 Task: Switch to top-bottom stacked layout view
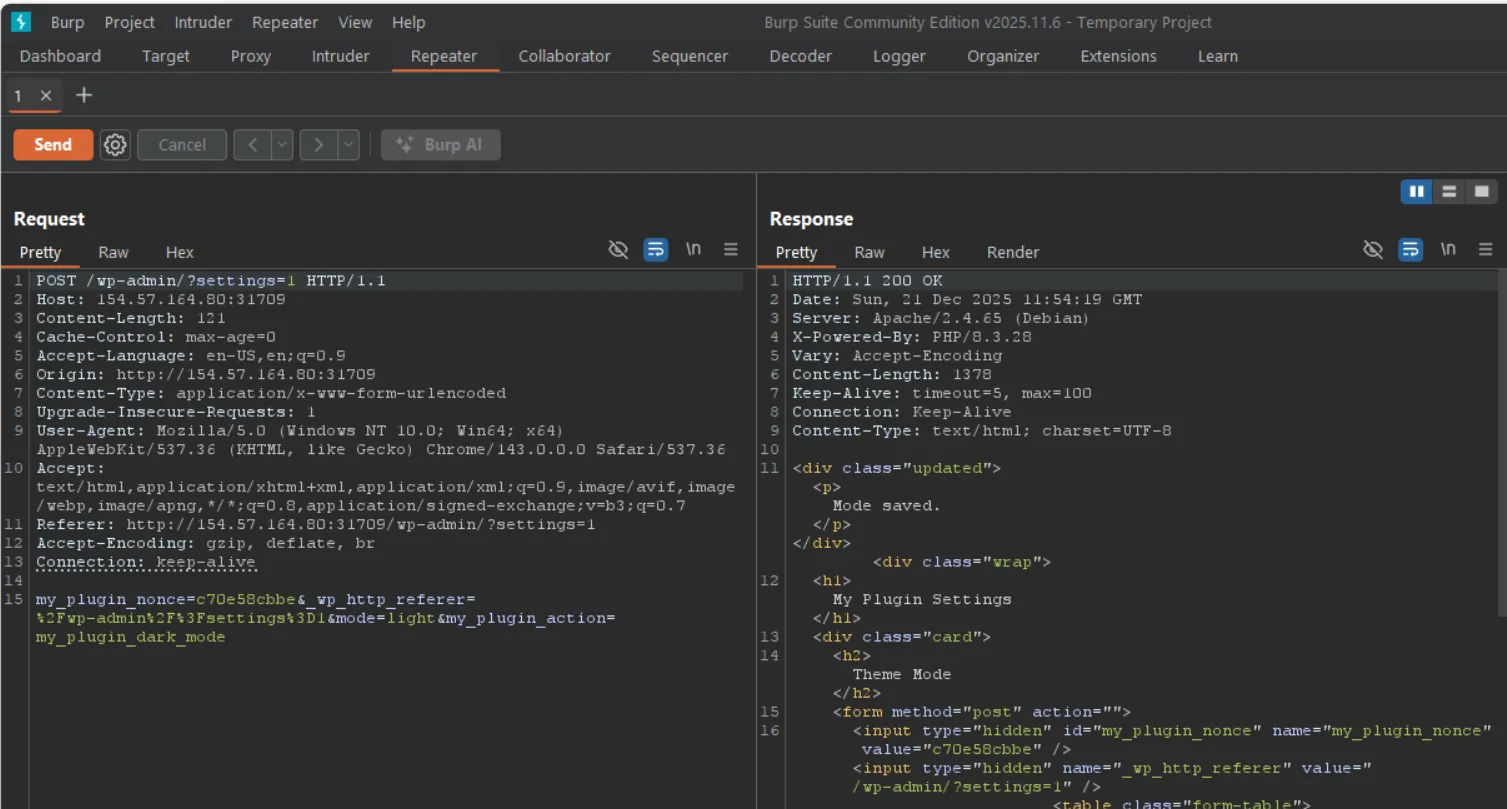[x=1448, y=192]
